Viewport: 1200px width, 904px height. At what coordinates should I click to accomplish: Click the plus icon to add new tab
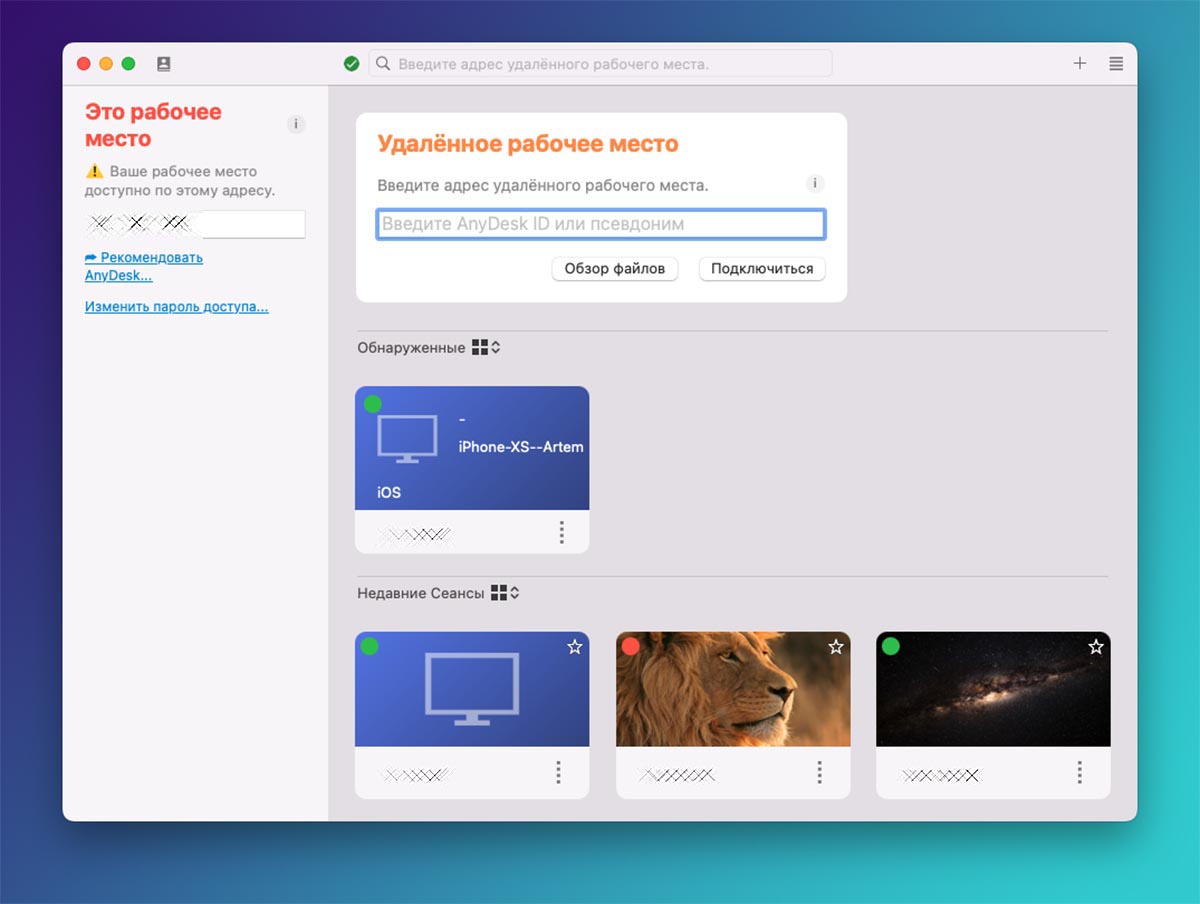pyautogui.click(x=1080, y=63)
